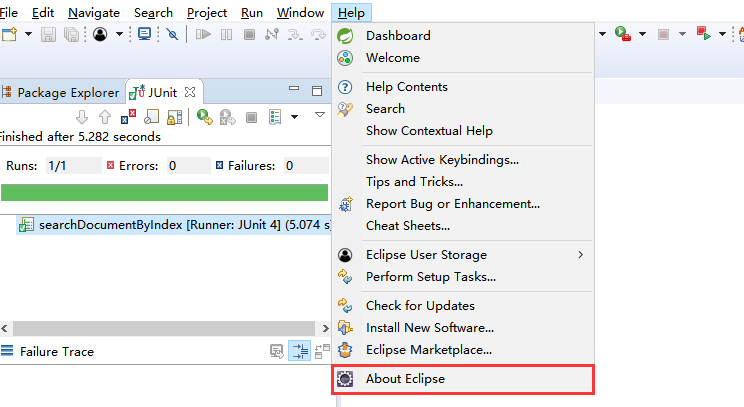Click the Failures count field
744x407 pixels.
(306, 166)
